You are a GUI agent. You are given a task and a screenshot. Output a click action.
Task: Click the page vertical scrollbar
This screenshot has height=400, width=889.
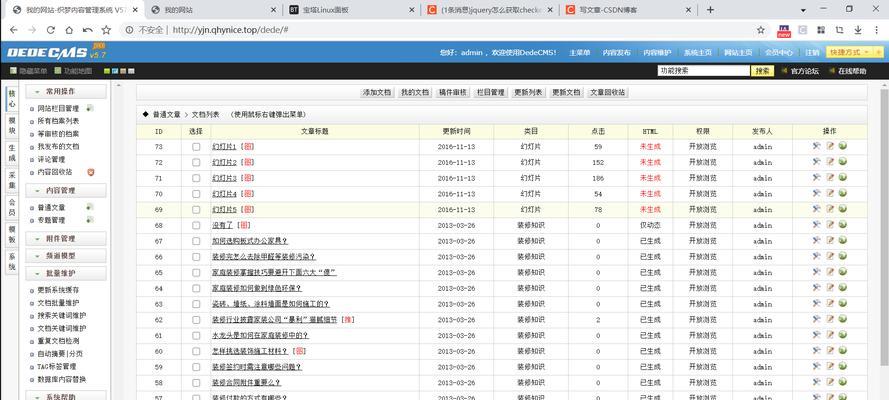pyautogui.click(x=884, y=227)
